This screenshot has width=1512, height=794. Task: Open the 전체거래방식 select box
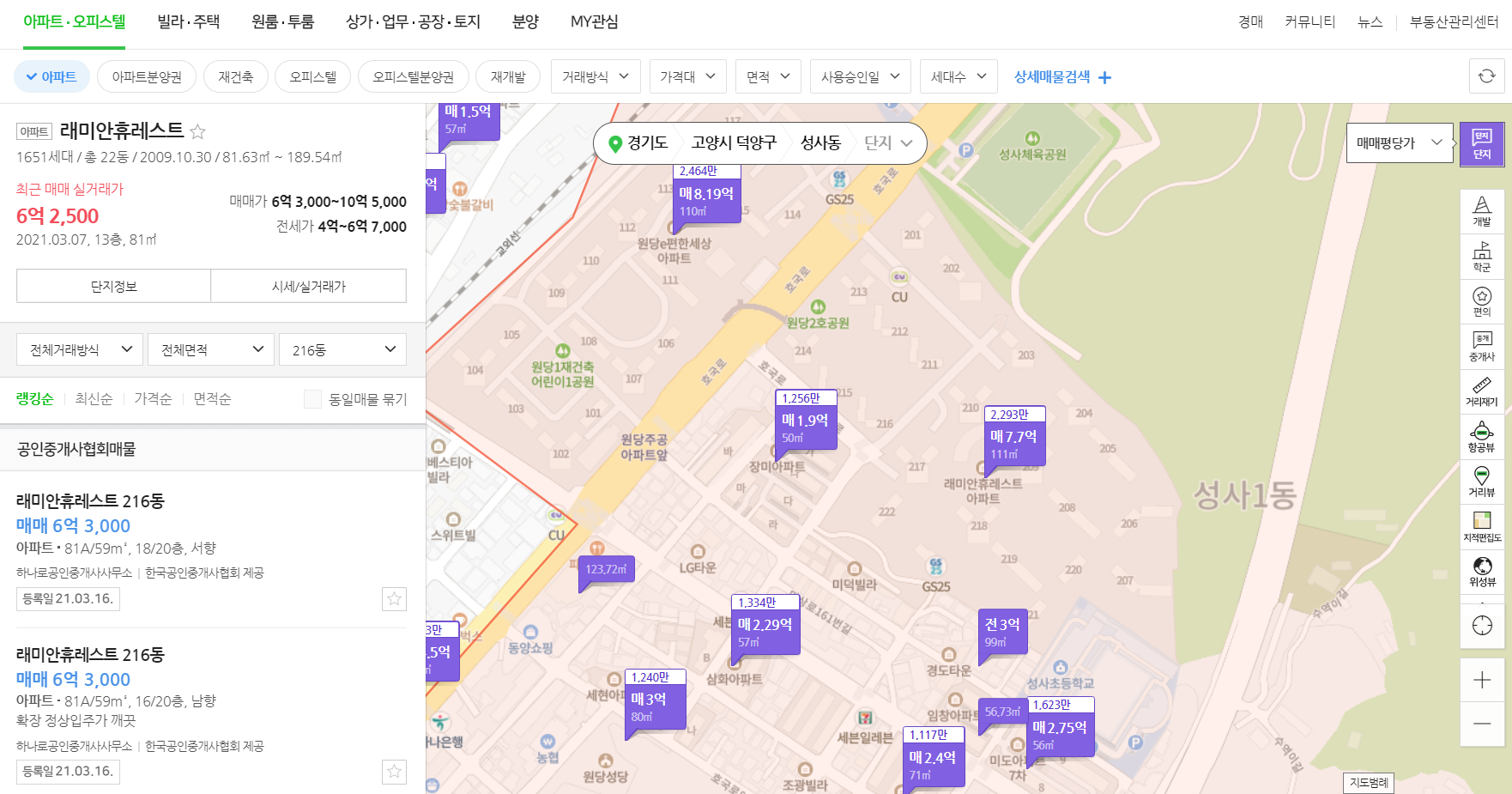(80, 349)
